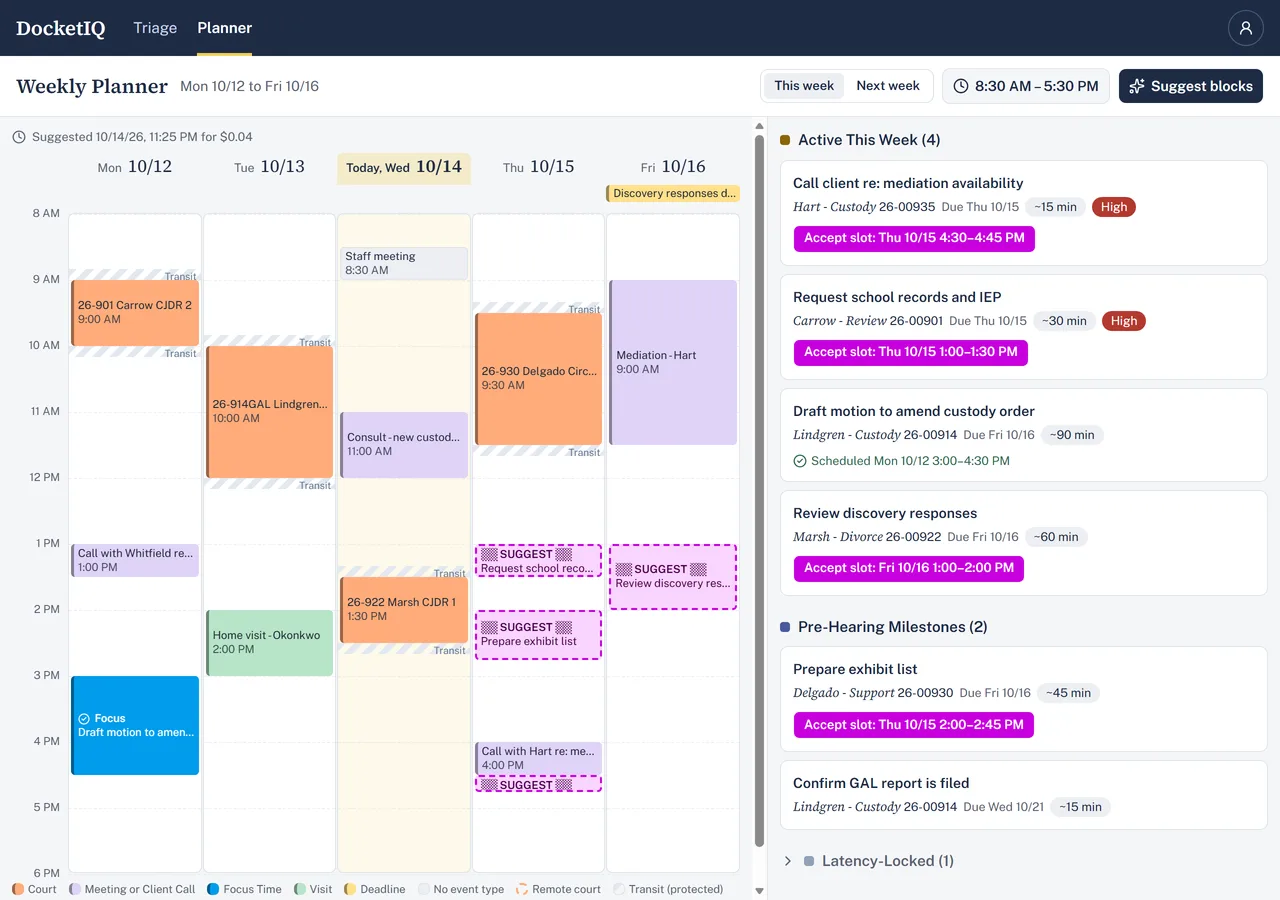Click the Court legend color swatch
Screen dimensions: 1280x900
click(18, 889)
